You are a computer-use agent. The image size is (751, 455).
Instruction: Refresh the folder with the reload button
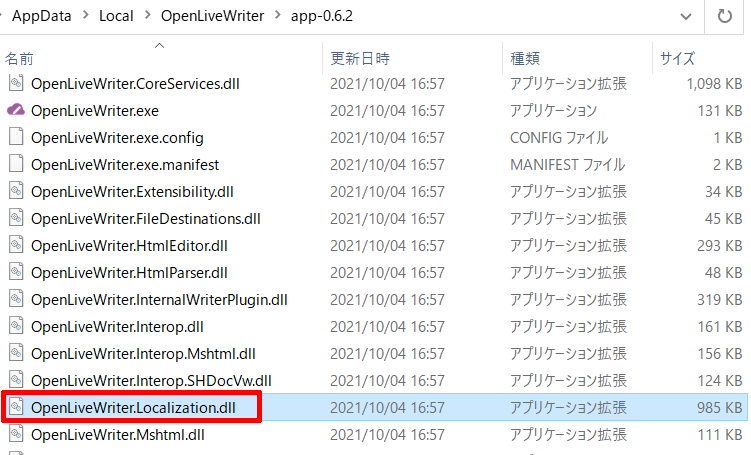(725, 16)
